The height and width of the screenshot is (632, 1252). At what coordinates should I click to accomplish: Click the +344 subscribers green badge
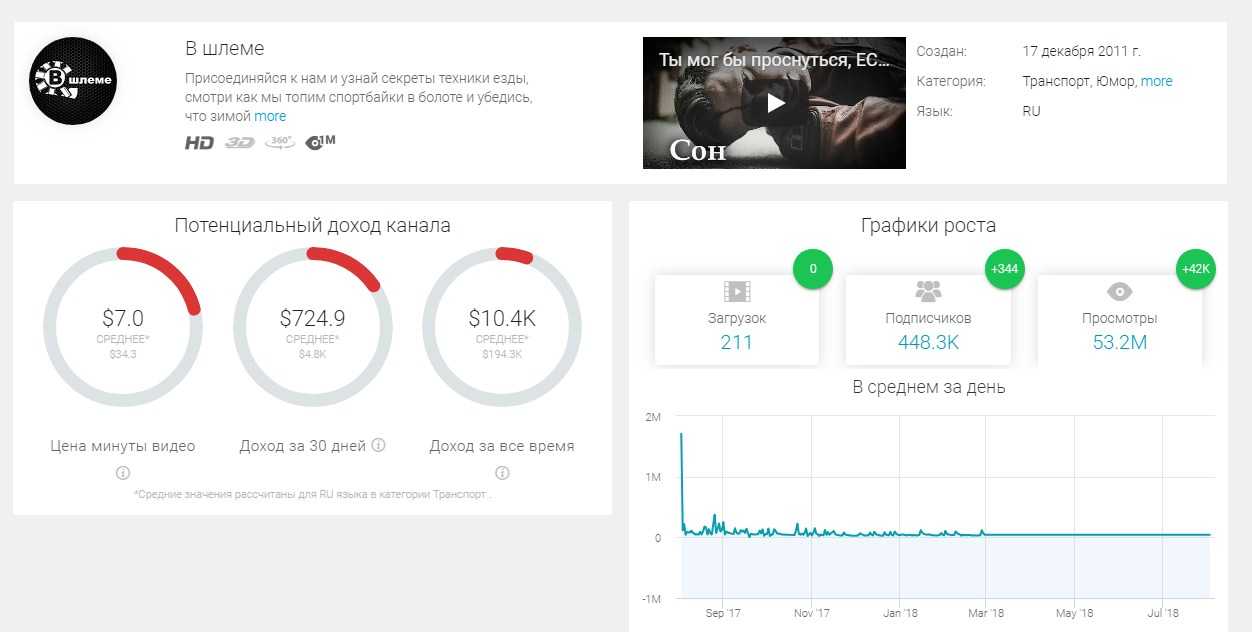(x=1004, y=269)
